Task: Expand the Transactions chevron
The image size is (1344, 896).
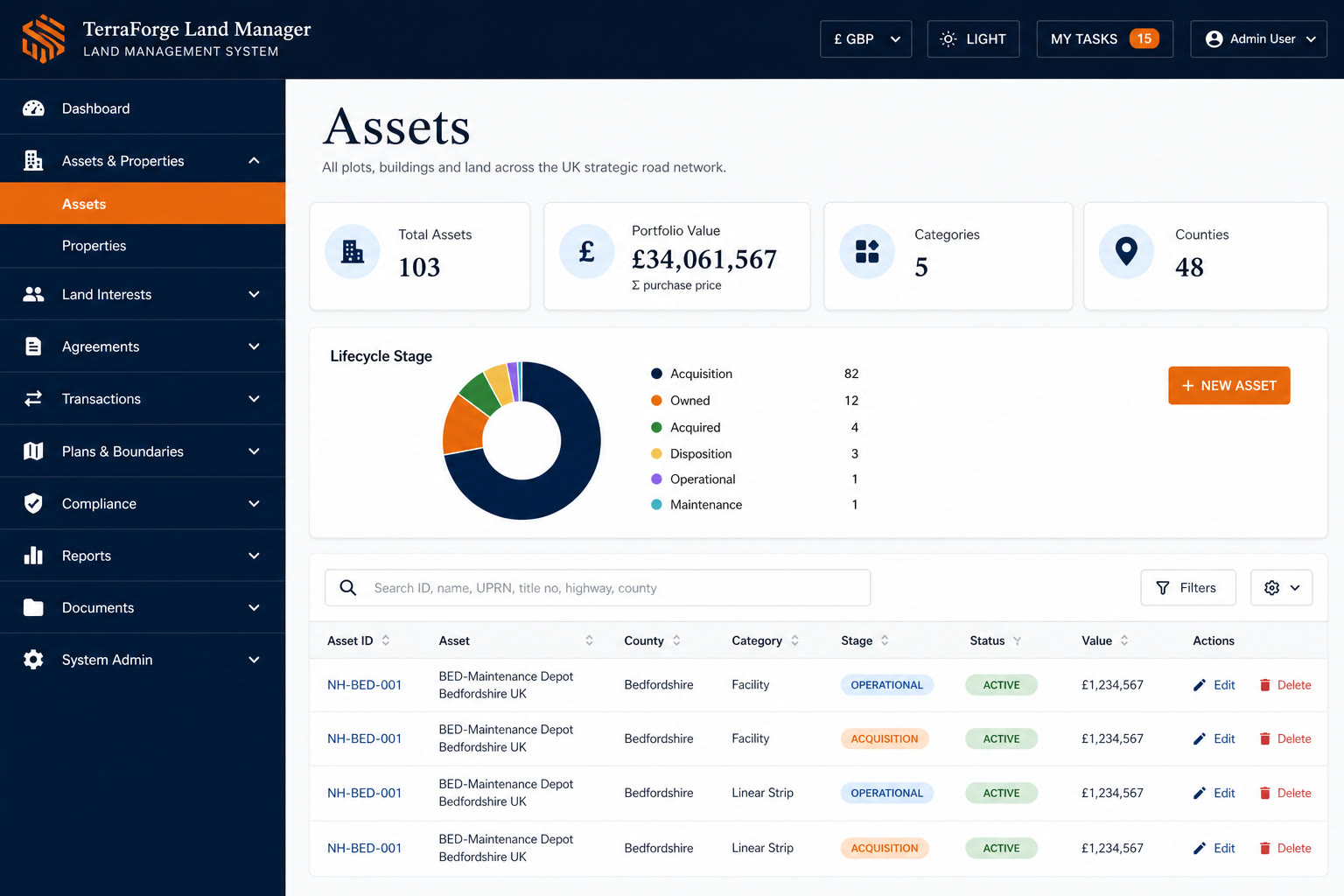Action: click(254, 399)
